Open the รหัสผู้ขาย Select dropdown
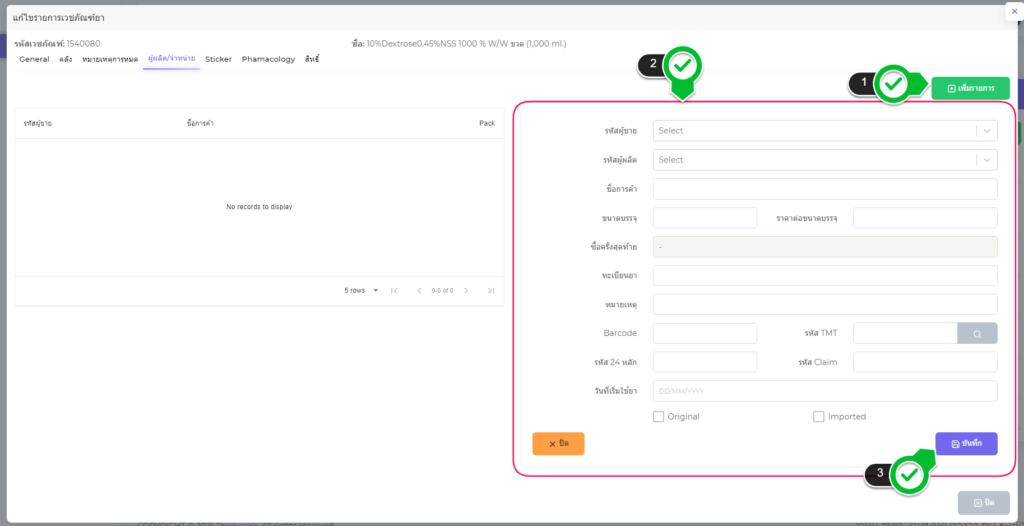This screenshot has width=1024, height=526. tap(824, 131)
